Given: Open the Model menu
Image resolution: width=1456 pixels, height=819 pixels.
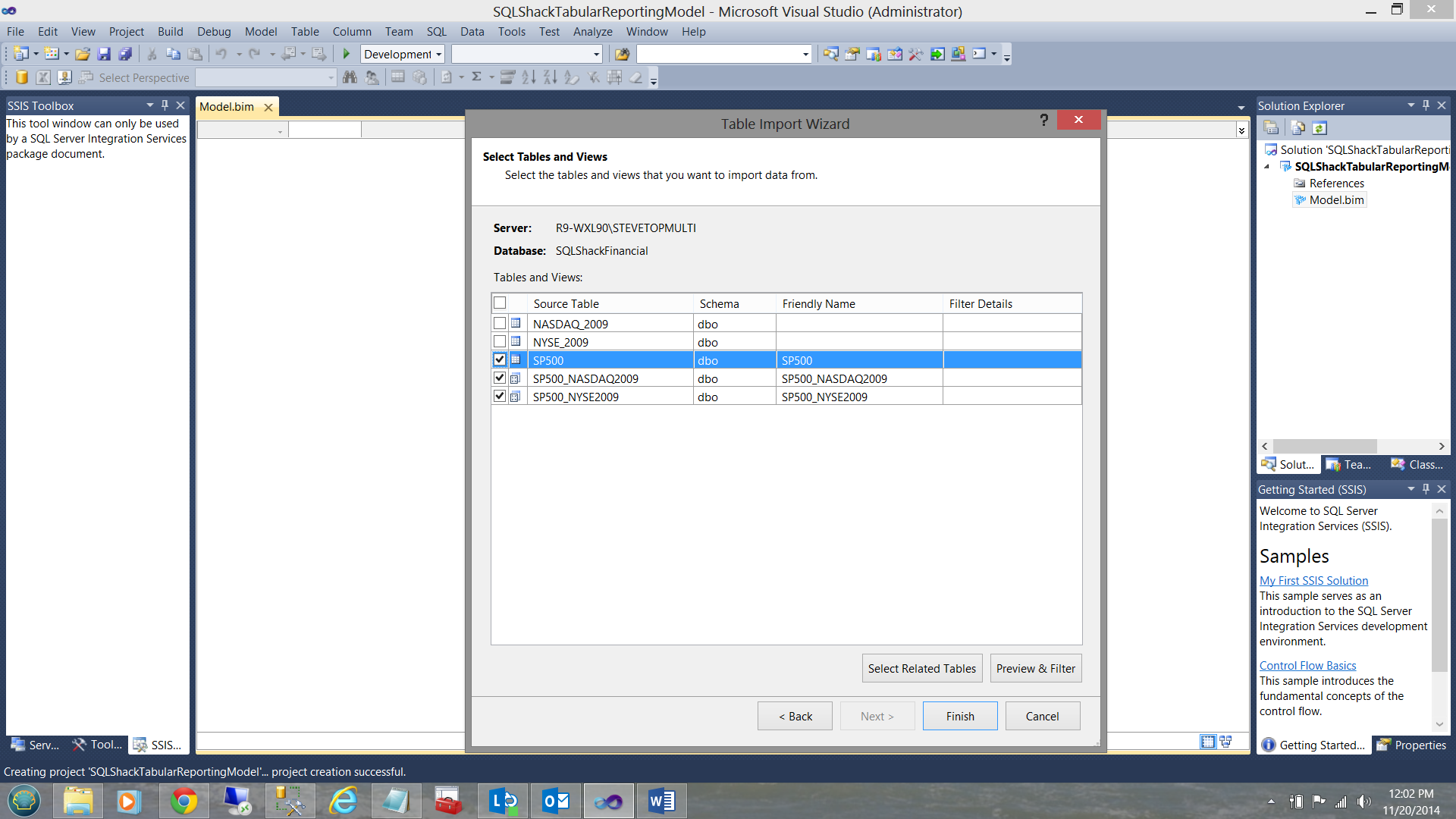Looking at the screenshot, I should (x=260, y=32).
